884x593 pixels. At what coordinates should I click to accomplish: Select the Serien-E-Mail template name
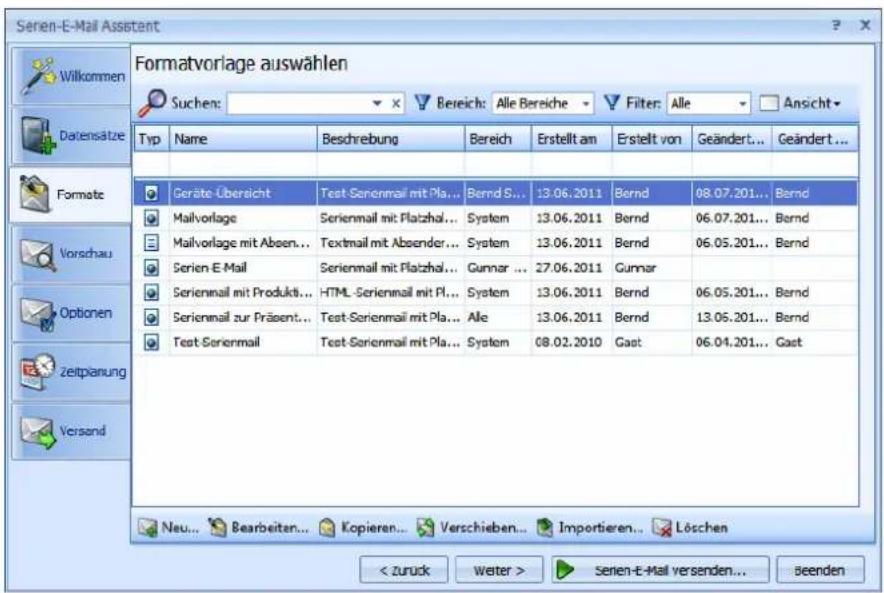tap(210, 268)
